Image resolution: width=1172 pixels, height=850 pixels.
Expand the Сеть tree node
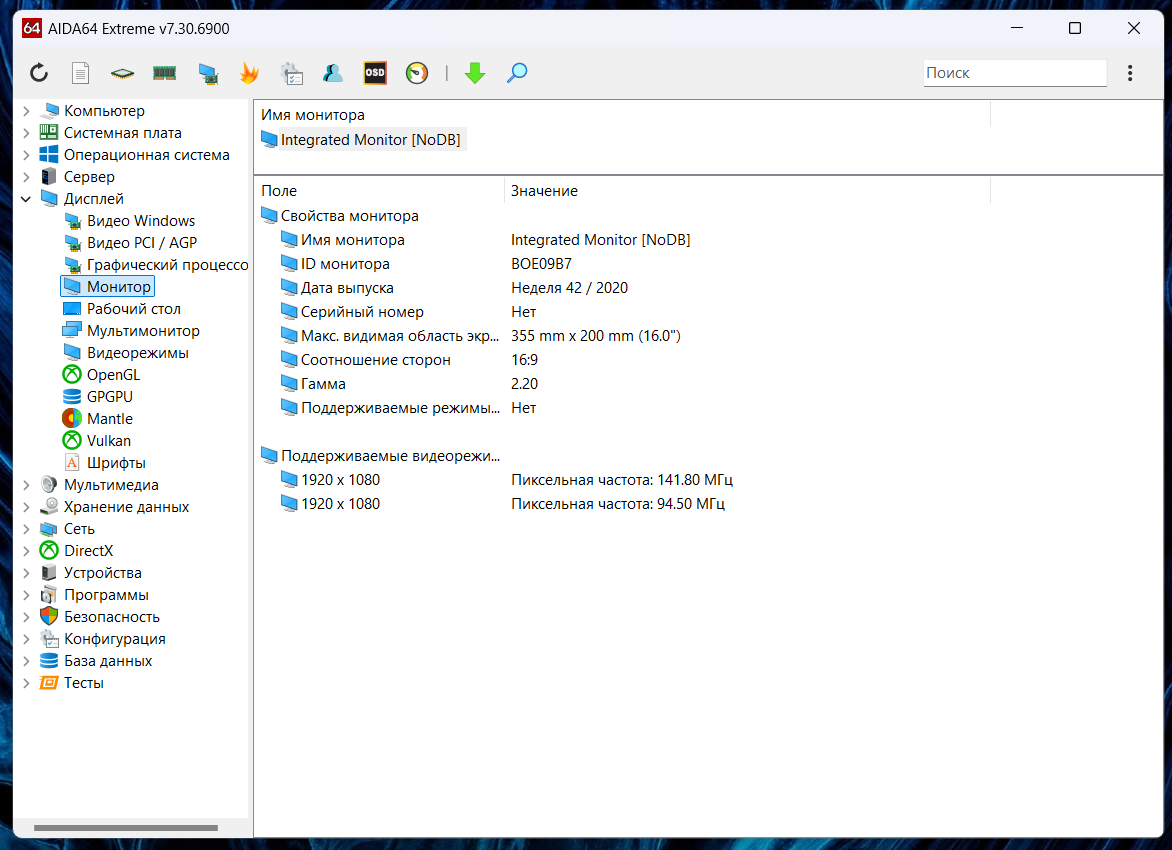[x=26, y=529]
